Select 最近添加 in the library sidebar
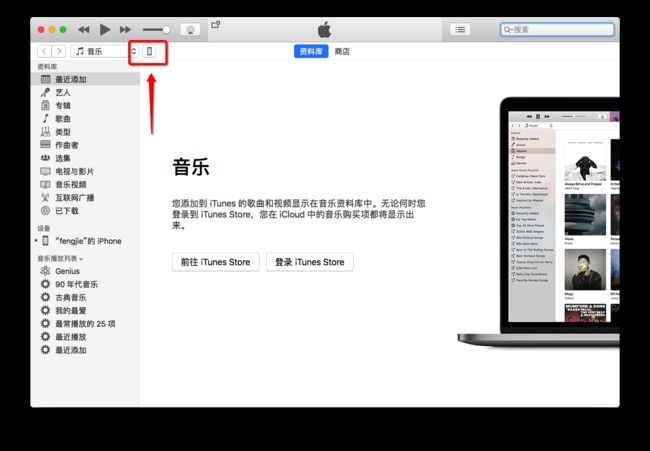650x451 pixels. point(85,79)
